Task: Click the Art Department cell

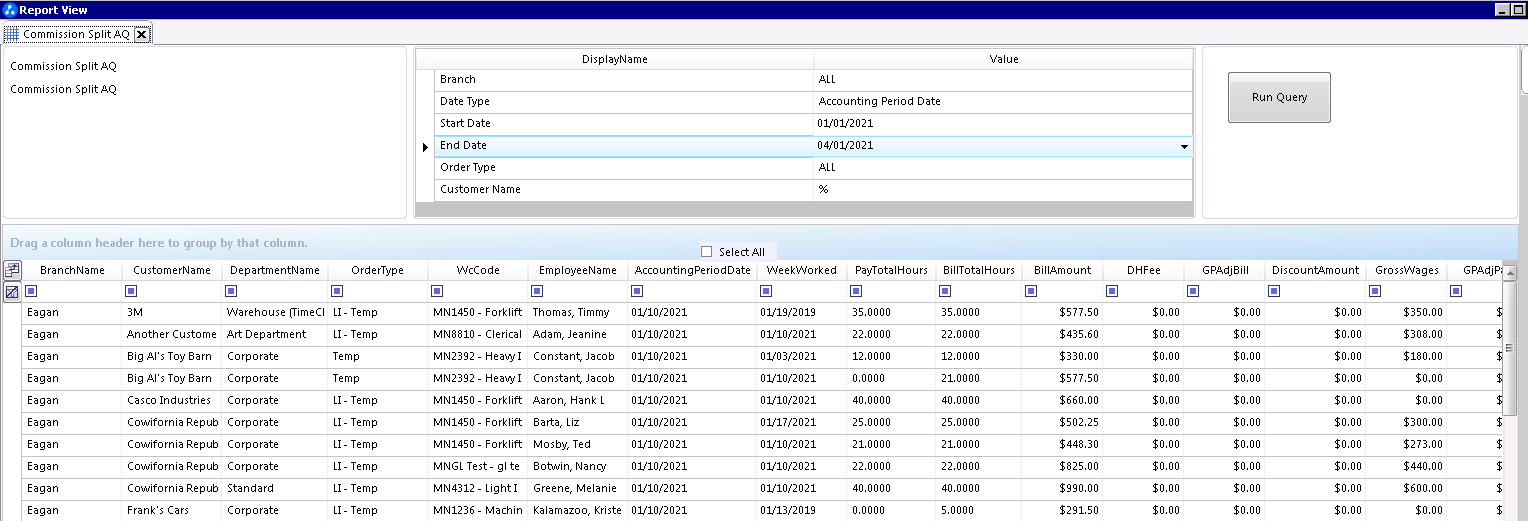Action: point(274,334)
